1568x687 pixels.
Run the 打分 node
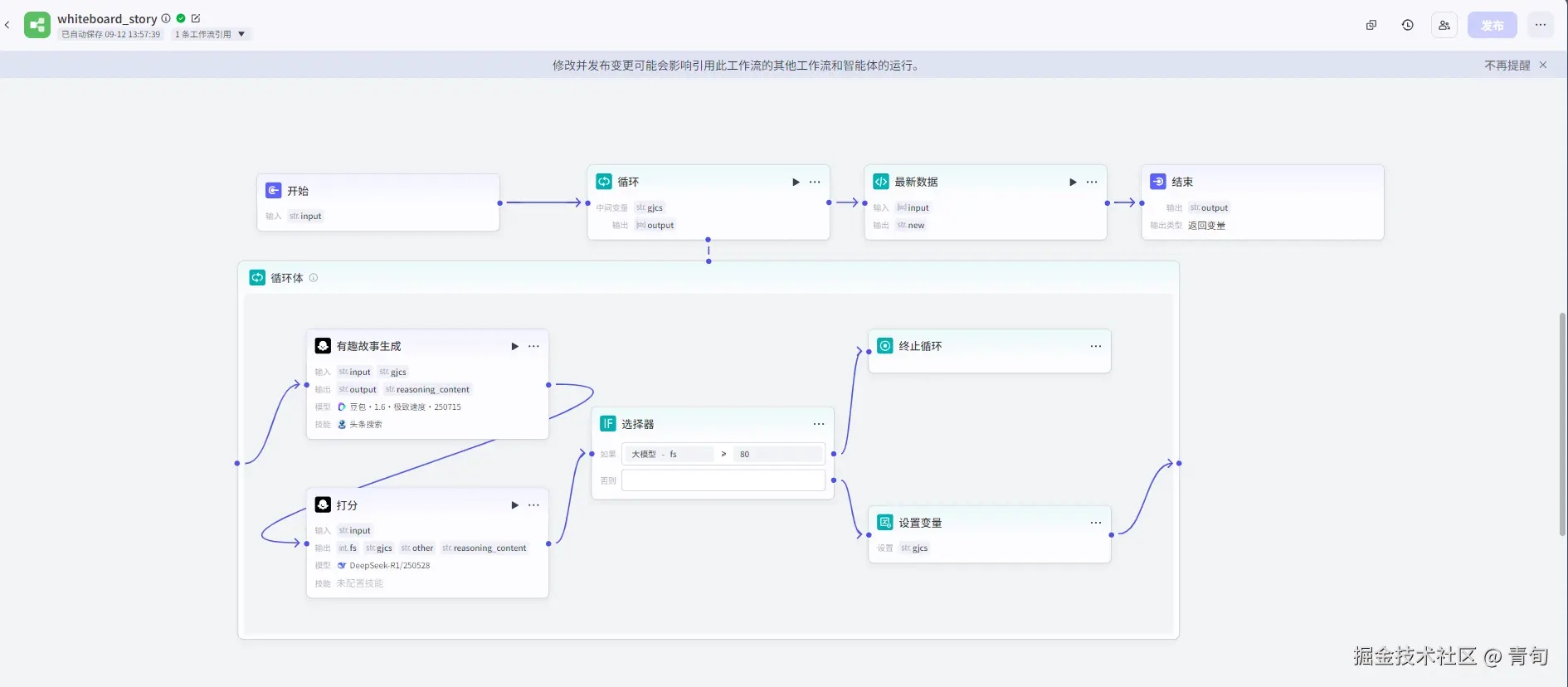click(514, 504)
